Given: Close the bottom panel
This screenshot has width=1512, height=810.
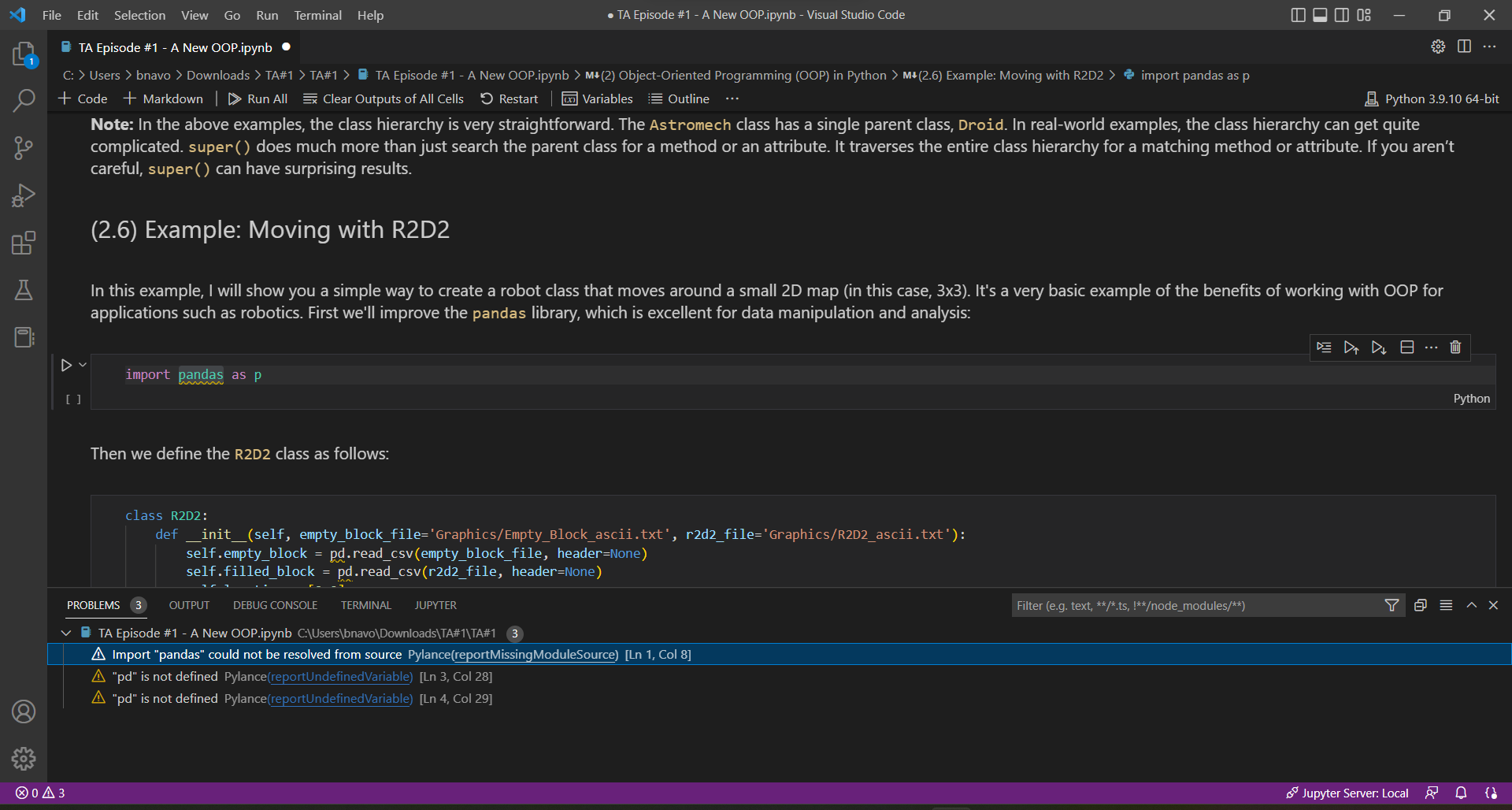Looking at the screenshot, I should point(1493,605).
